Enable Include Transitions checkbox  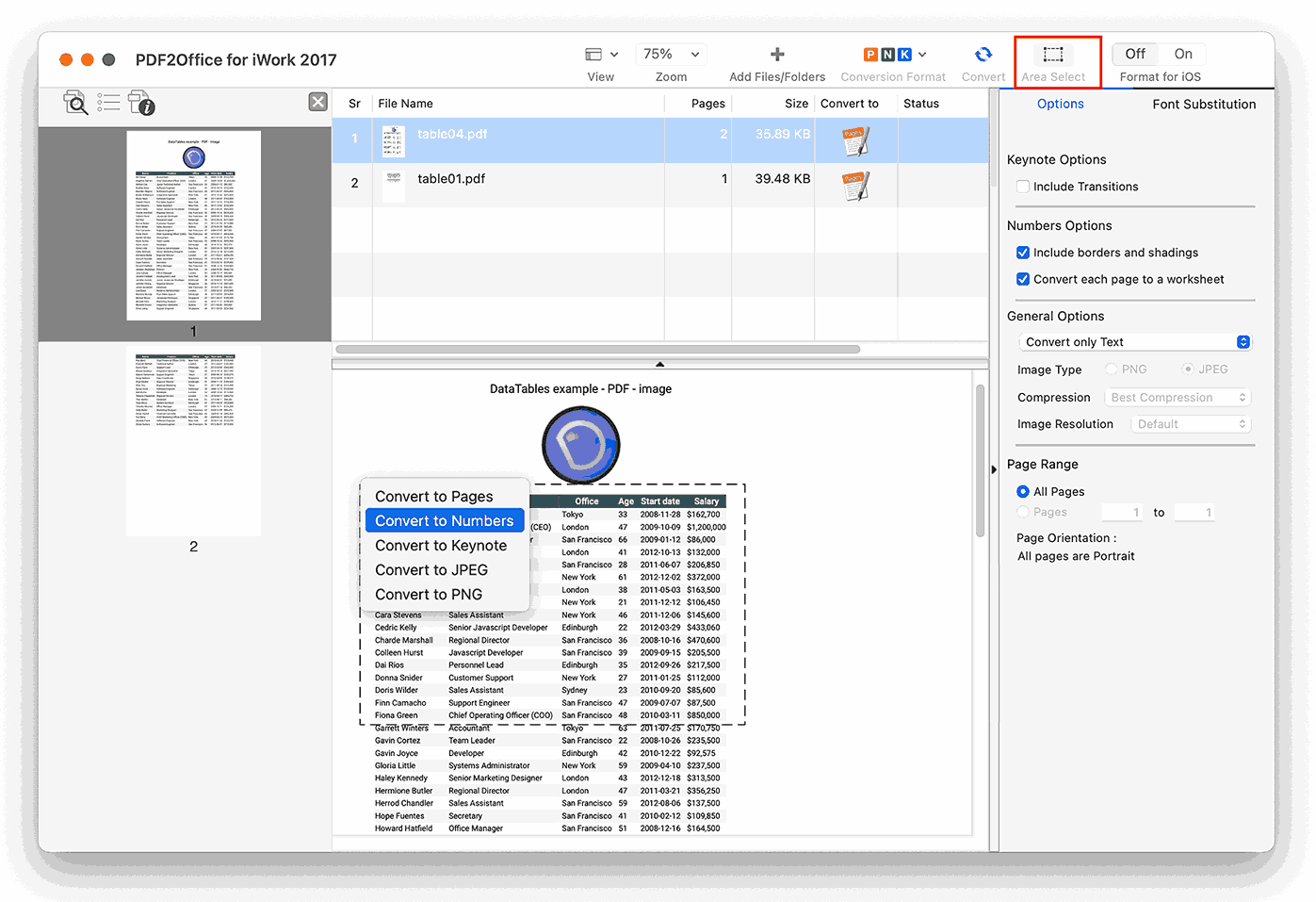pos(1023,187)
